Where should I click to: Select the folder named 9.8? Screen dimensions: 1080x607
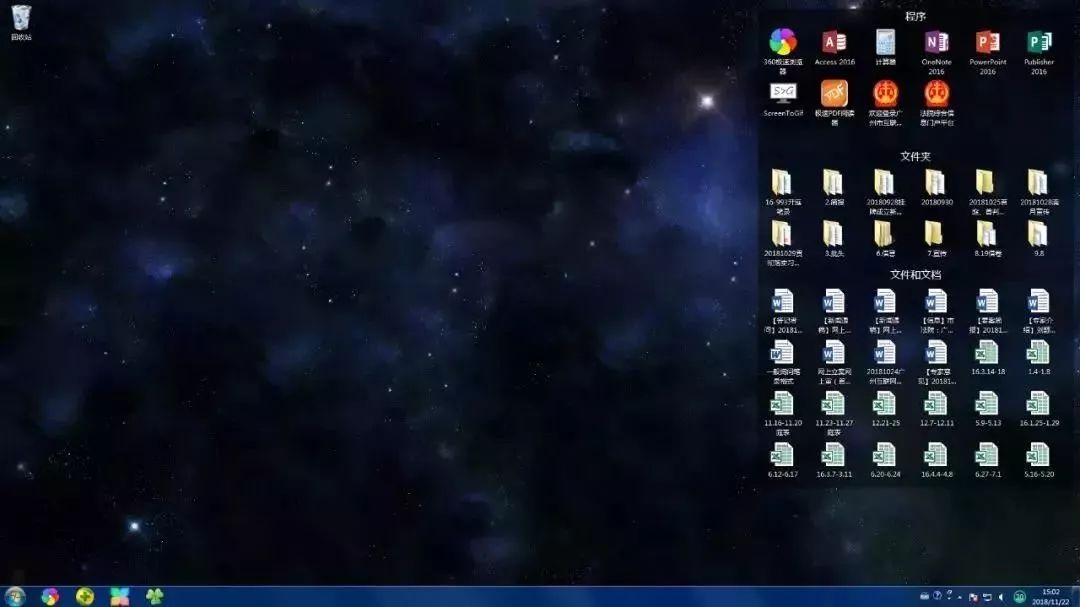point(1039,235)
